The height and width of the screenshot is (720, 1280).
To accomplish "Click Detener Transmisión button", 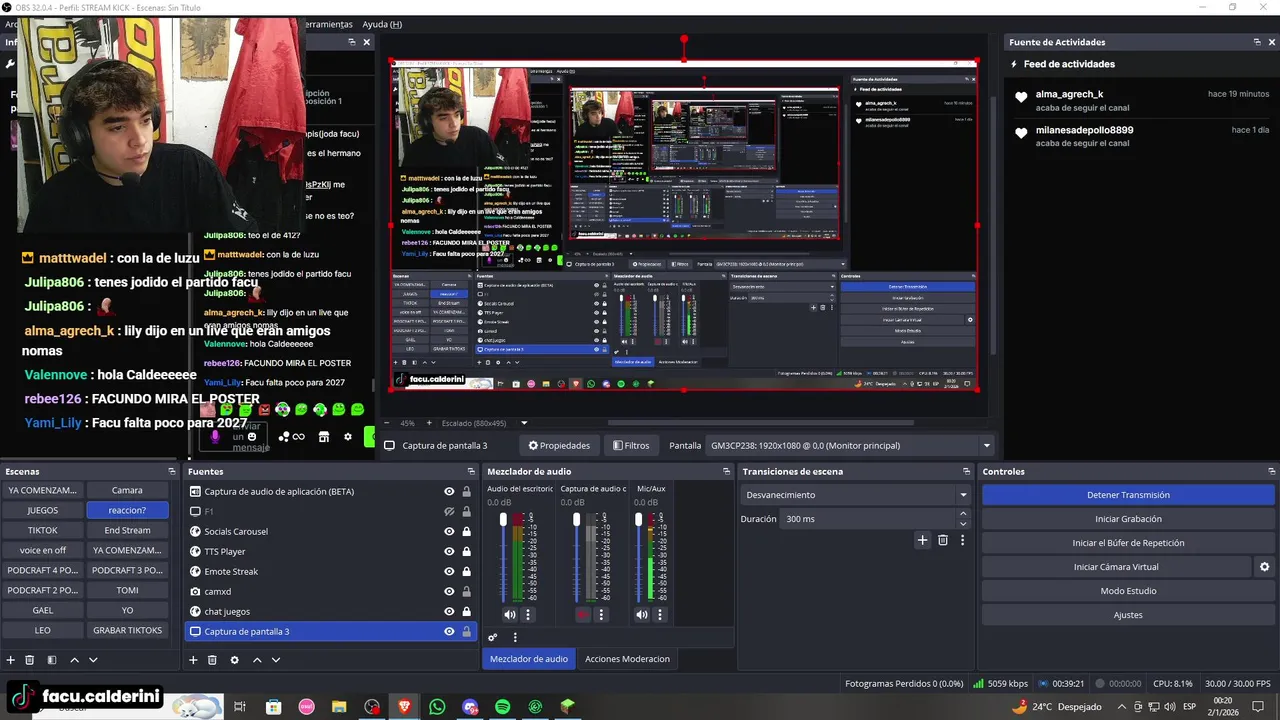I will [x=1128, y=495].
